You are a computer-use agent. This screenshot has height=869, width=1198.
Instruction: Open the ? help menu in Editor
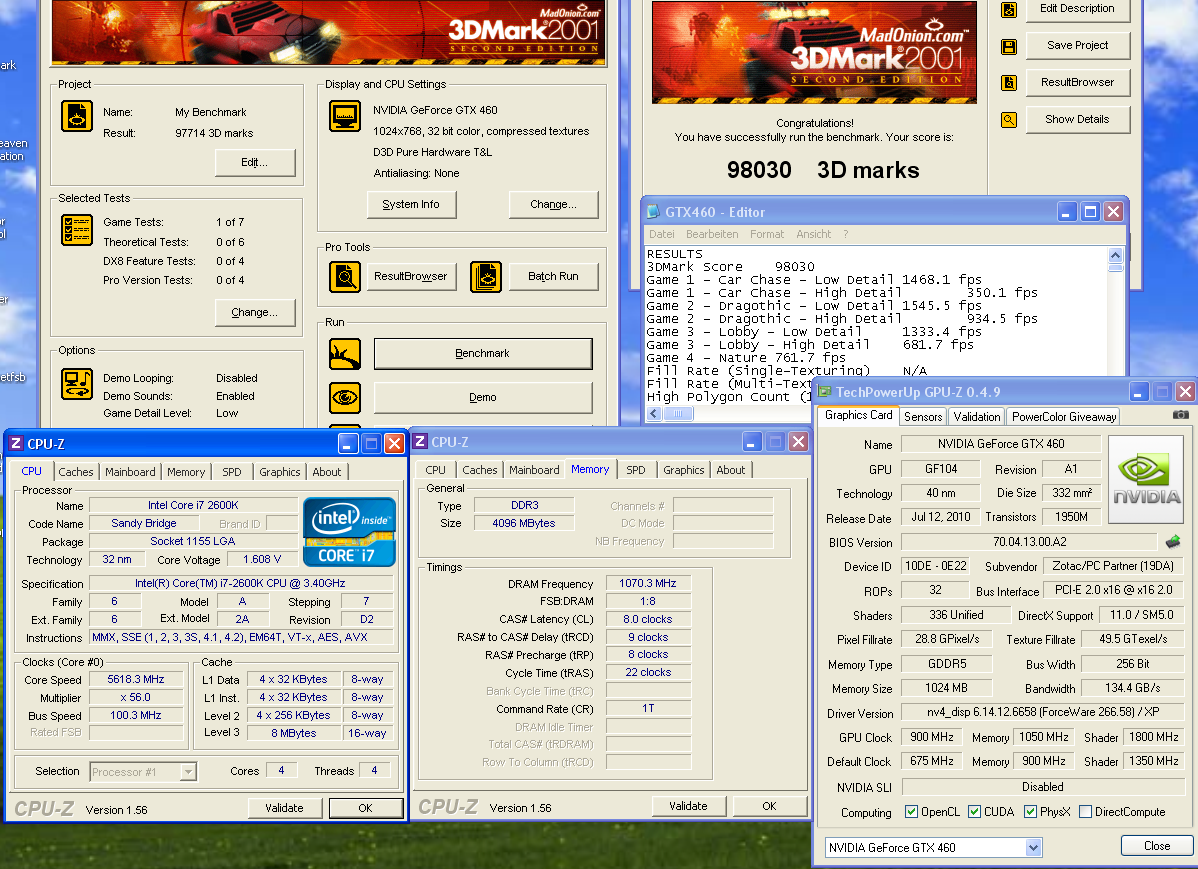[x=846, y=235]
